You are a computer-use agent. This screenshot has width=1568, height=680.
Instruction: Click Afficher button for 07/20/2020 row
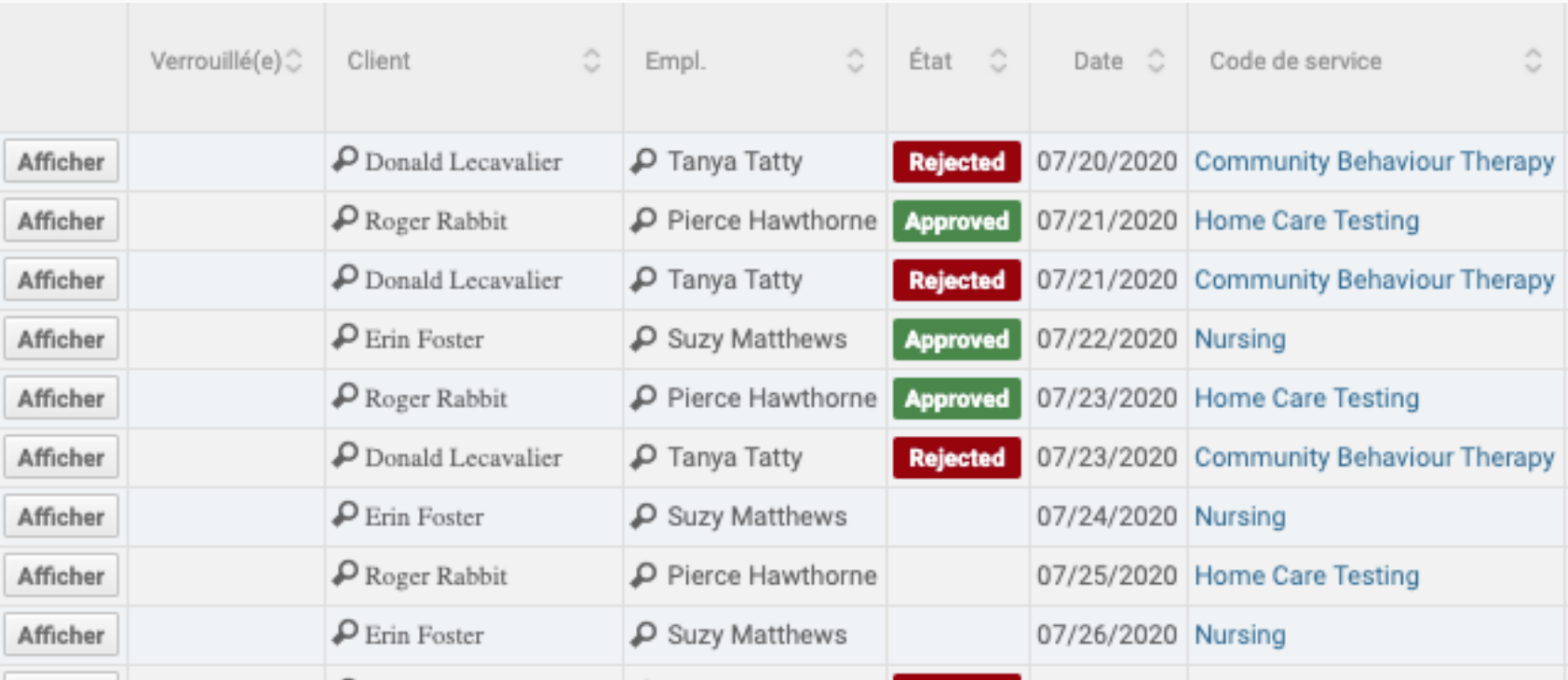[61, 161]
